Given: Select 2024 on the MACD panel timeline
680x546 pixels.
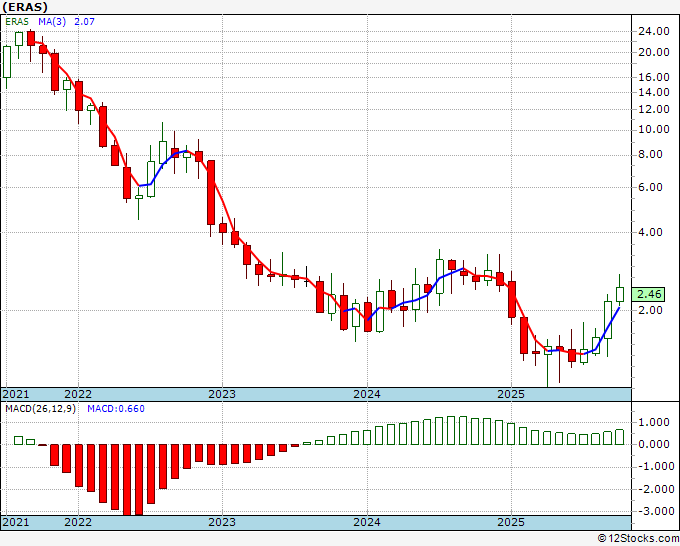Looking at the screenshot, I should (x=367, y=522).
